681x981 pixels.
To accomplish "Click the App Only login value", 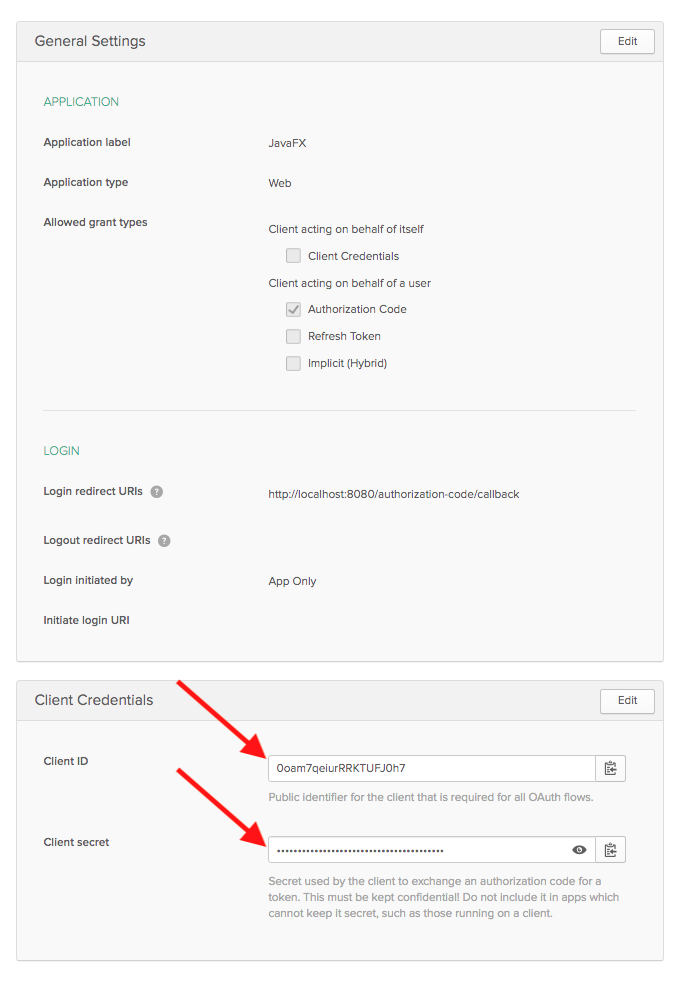I will 292,581.
